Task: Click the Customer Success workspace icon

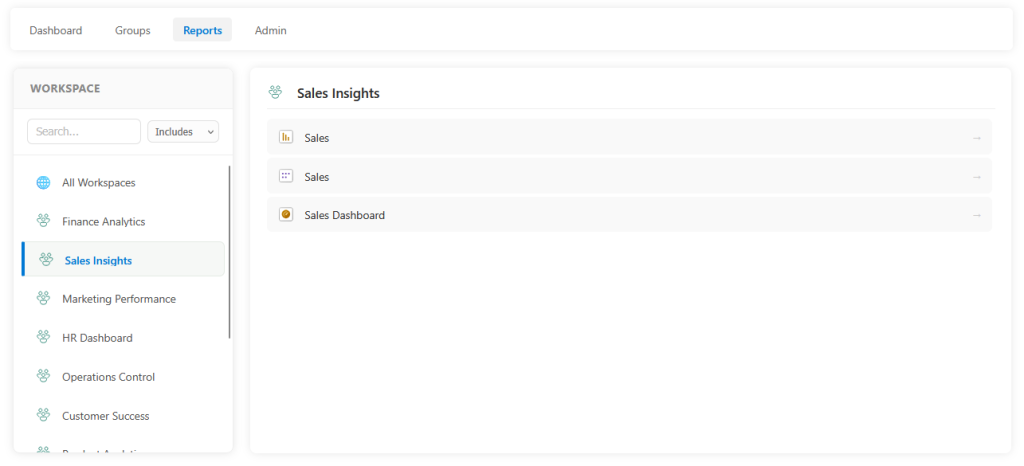Action: point(43,415)
